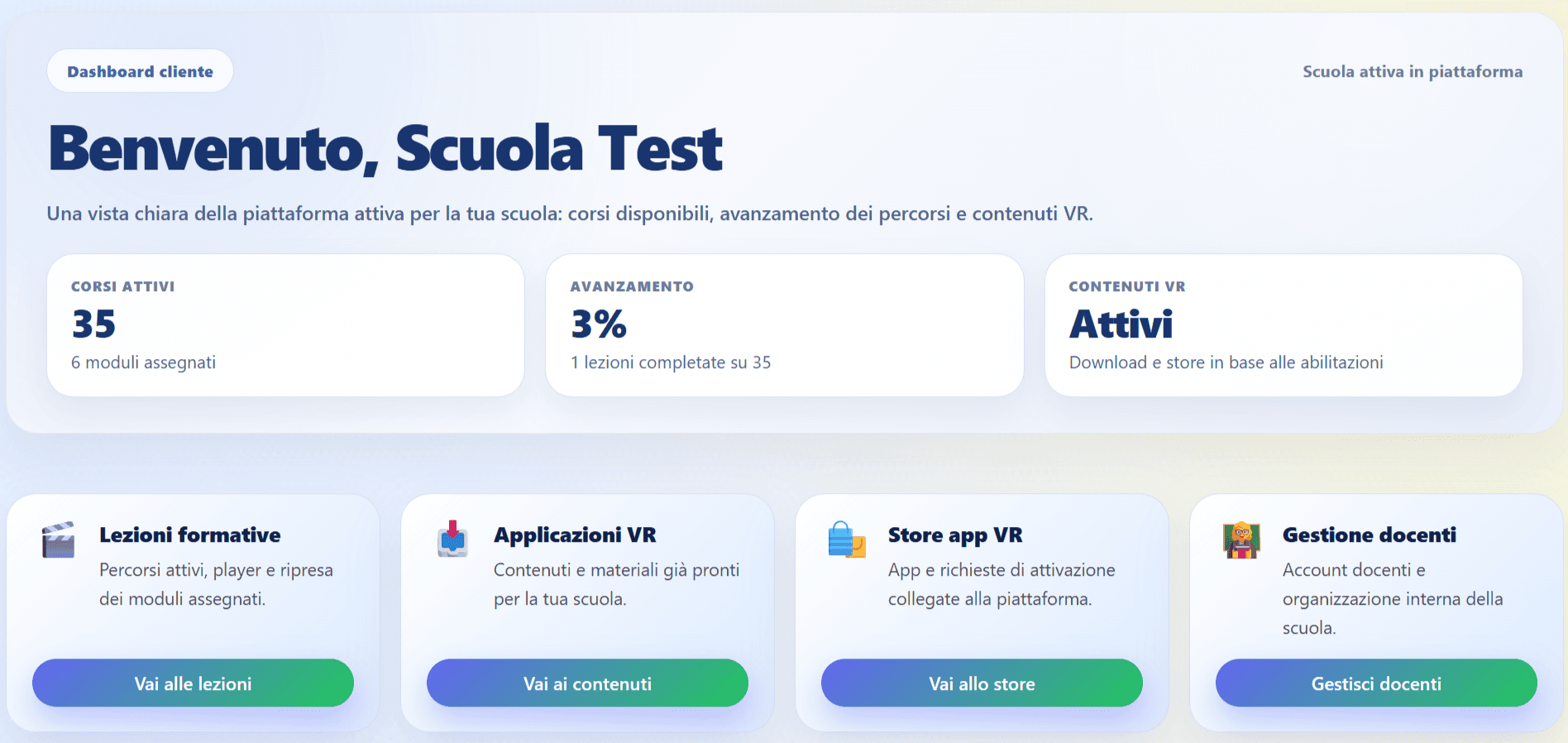The width and height of the screenshot is (1568, 743).
Task: Open Vai alle lezioni
Action: pyautogui.click(x=192, y=683)
